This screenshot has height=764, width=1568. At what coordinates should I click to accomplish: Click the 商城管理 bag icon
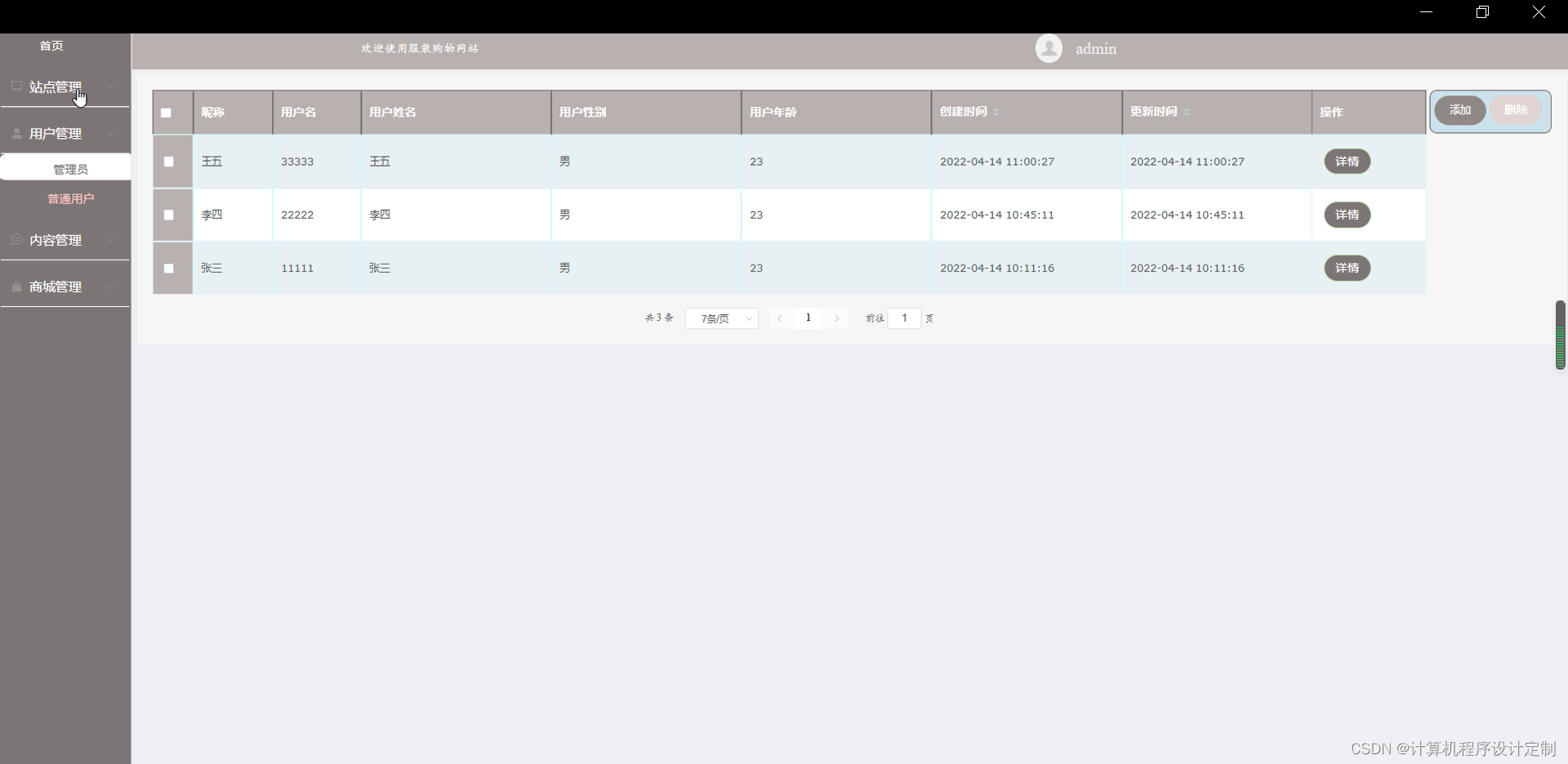pyautogui.click(x=16, y=286)
